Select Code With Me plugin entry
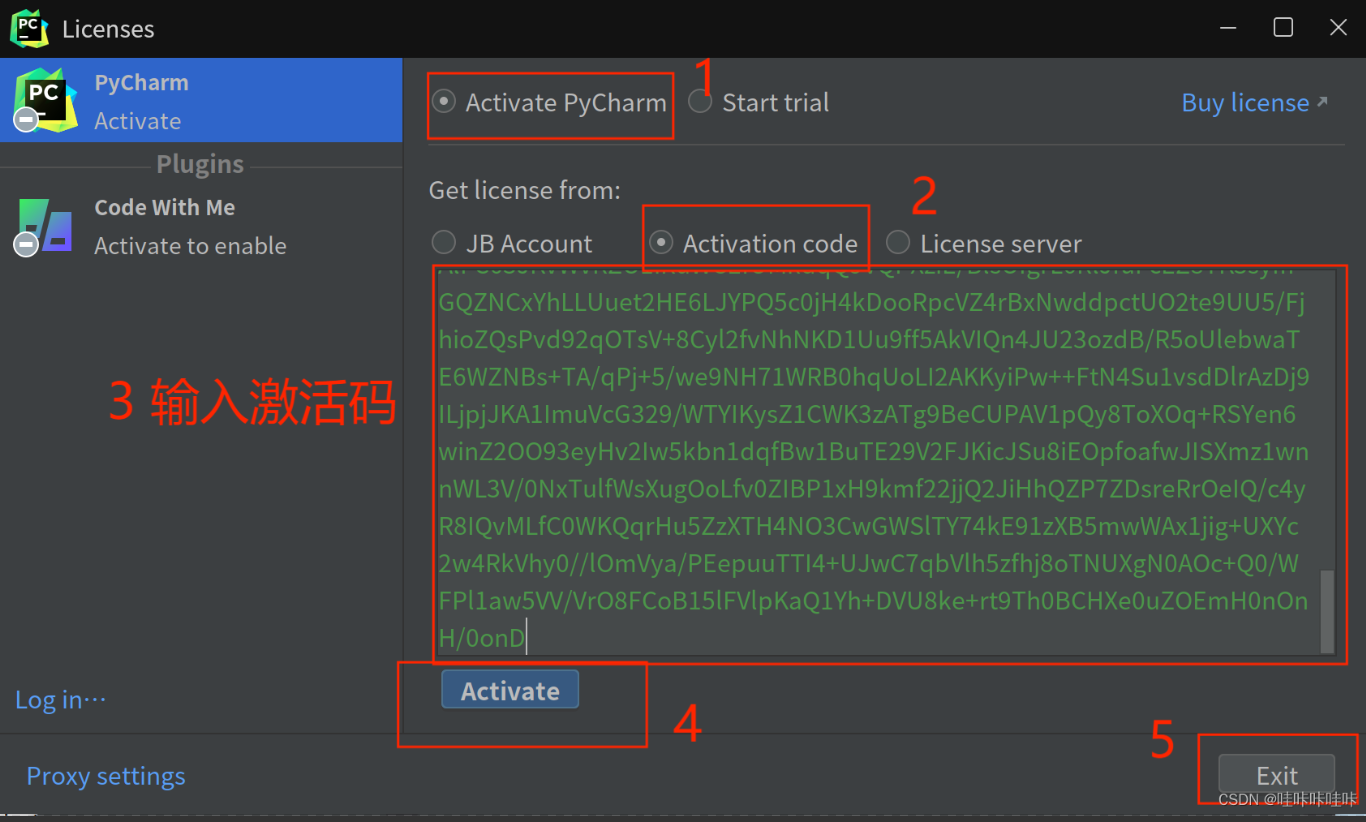Screen dimensions: 1366x822 (x=201, y=226)
